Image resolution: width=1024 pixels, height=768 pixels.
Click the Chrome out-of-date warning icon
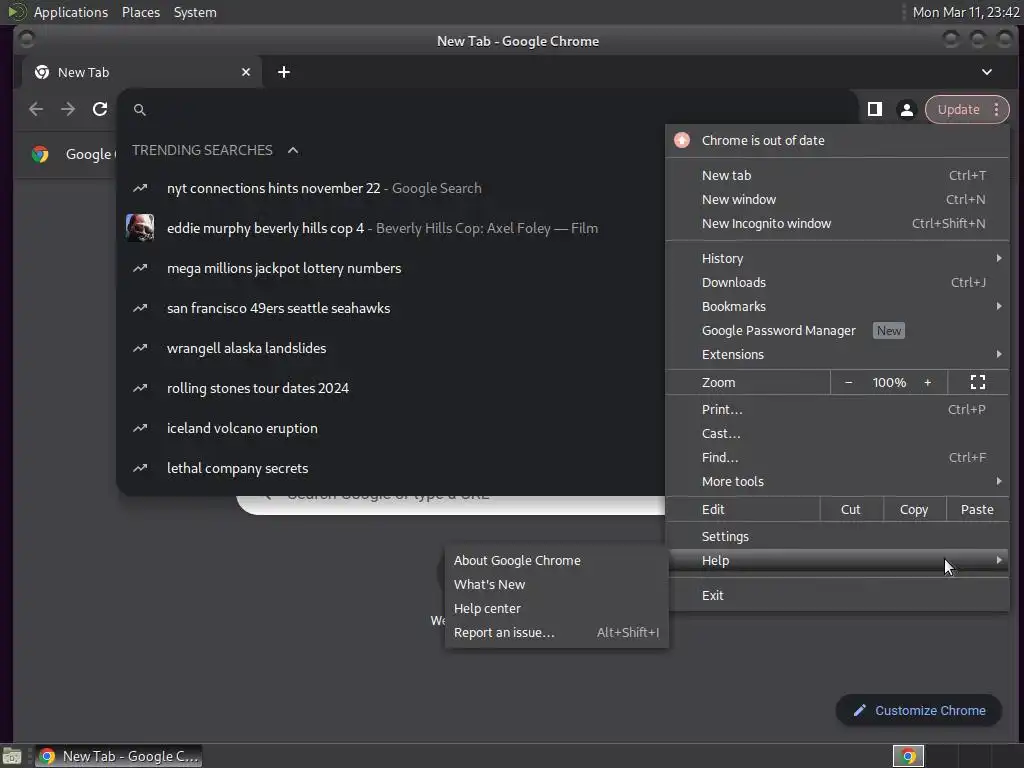682,140
